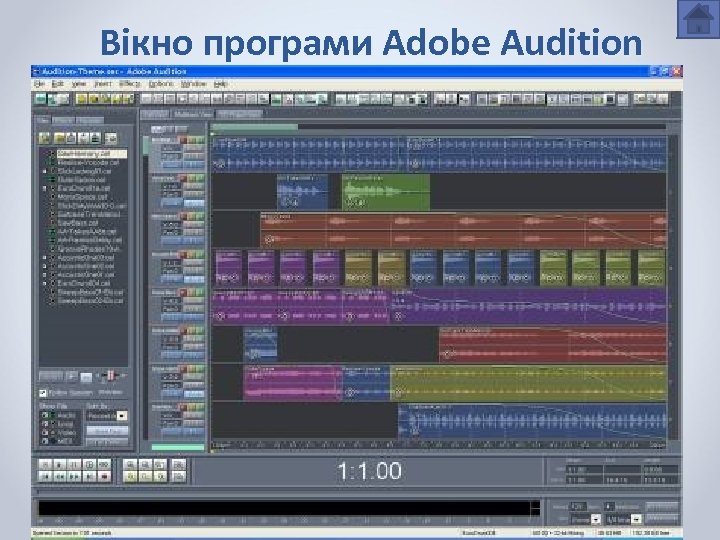The width and height of the screenshot is (720, 540).
Task: Click the Zoom Out Horizontally icon
Action: click(145, 464)
